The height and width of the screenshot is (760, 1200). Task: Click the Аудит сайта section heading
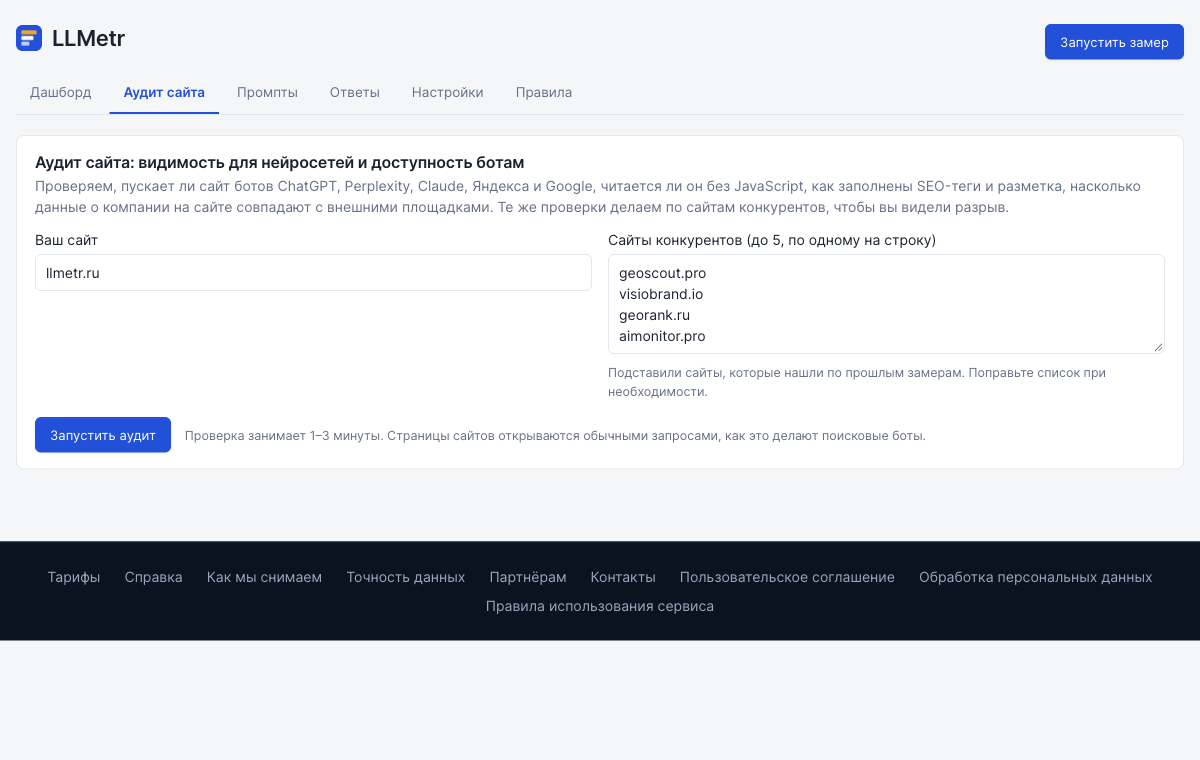coord(280,162)
